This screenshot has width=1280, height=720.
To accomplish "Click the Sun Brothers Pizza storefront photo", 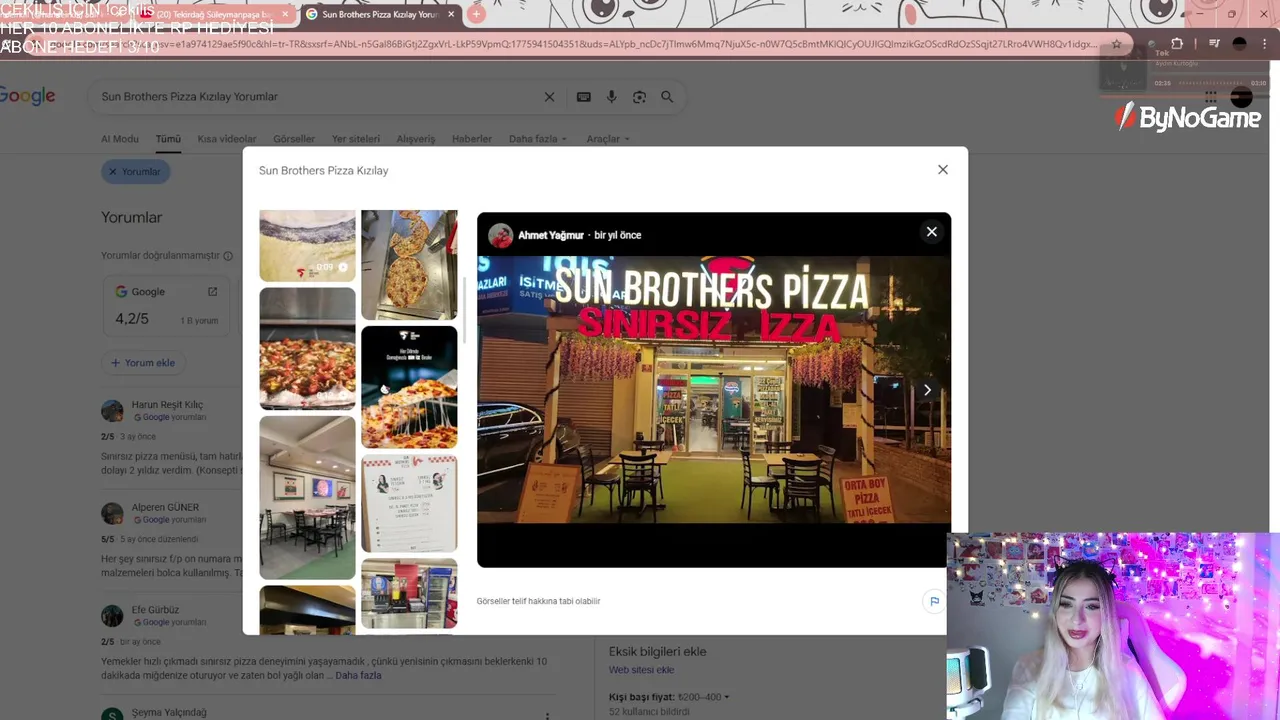I will click(714, 390).
